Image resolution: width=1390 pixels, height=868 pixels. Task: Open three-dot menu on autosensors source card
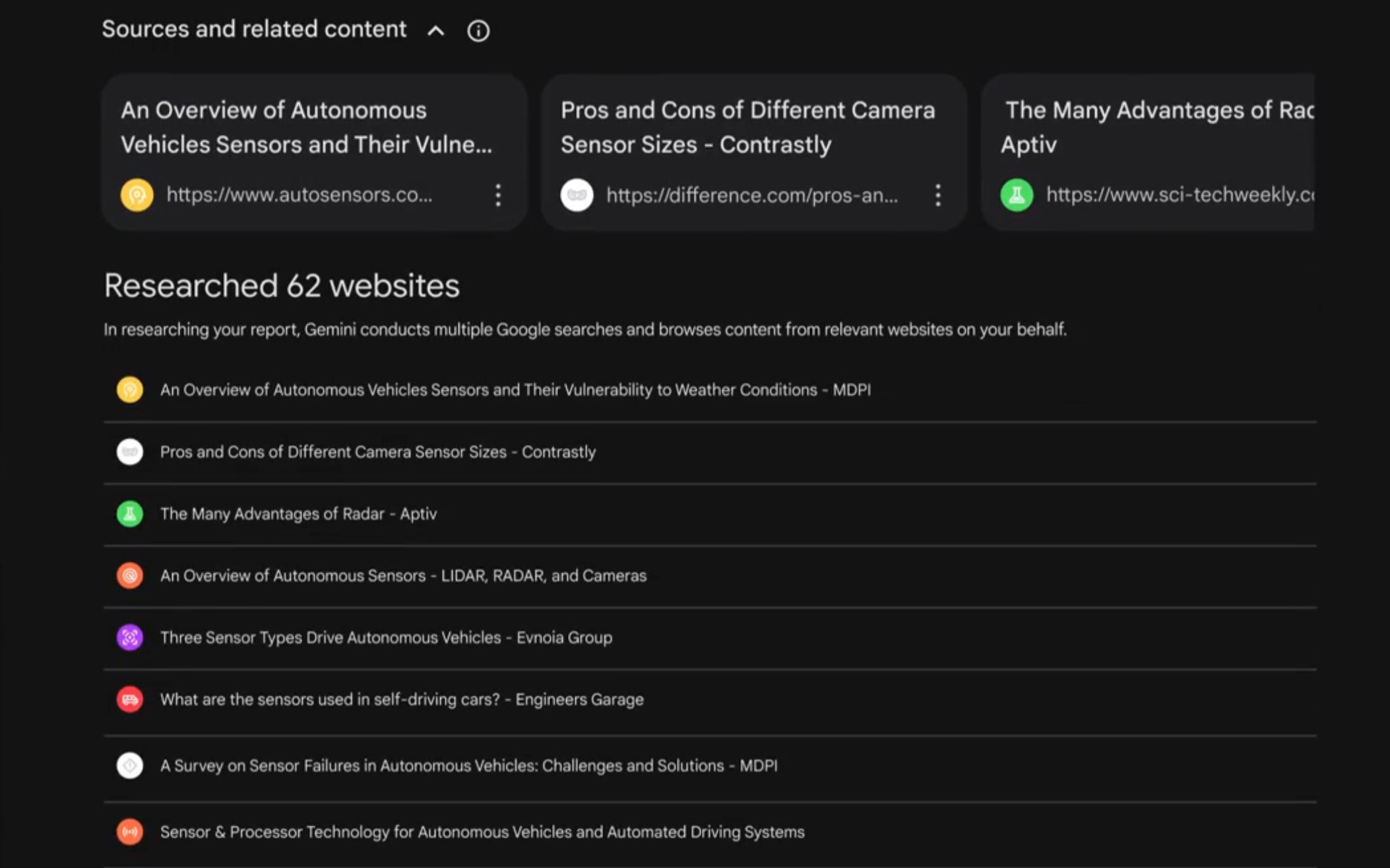[x=498, y=195]
